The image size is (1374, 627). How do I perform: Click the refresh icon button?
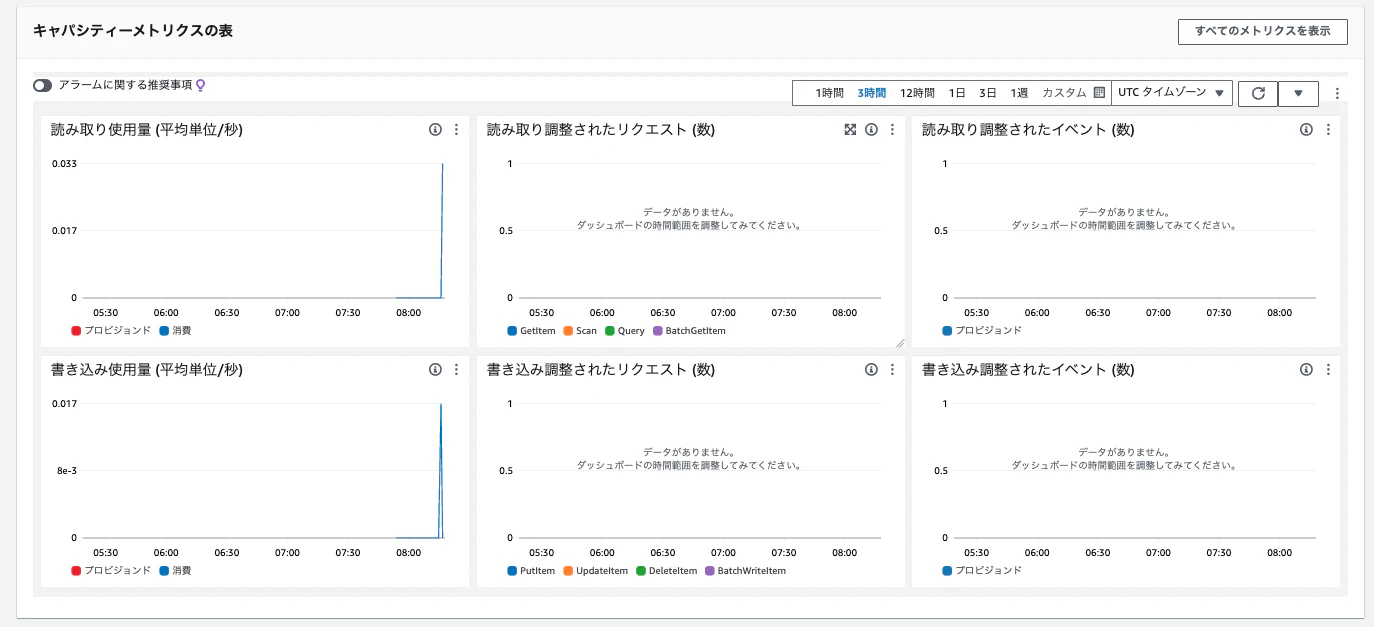pyautogui.click(x=1258, y=93)
